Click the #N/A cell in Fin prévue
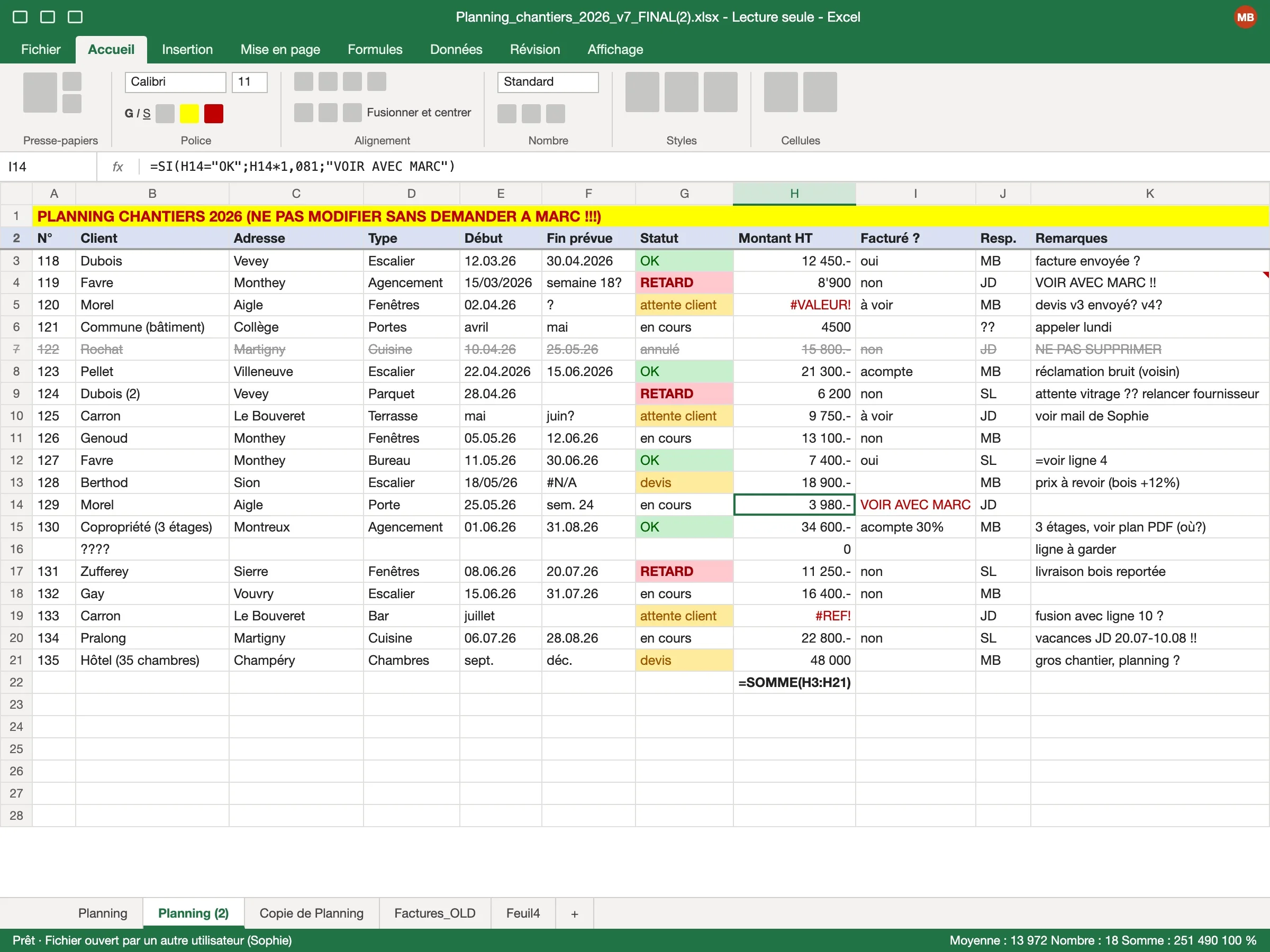Screen dimensions: 1270x952 point(588,482)
